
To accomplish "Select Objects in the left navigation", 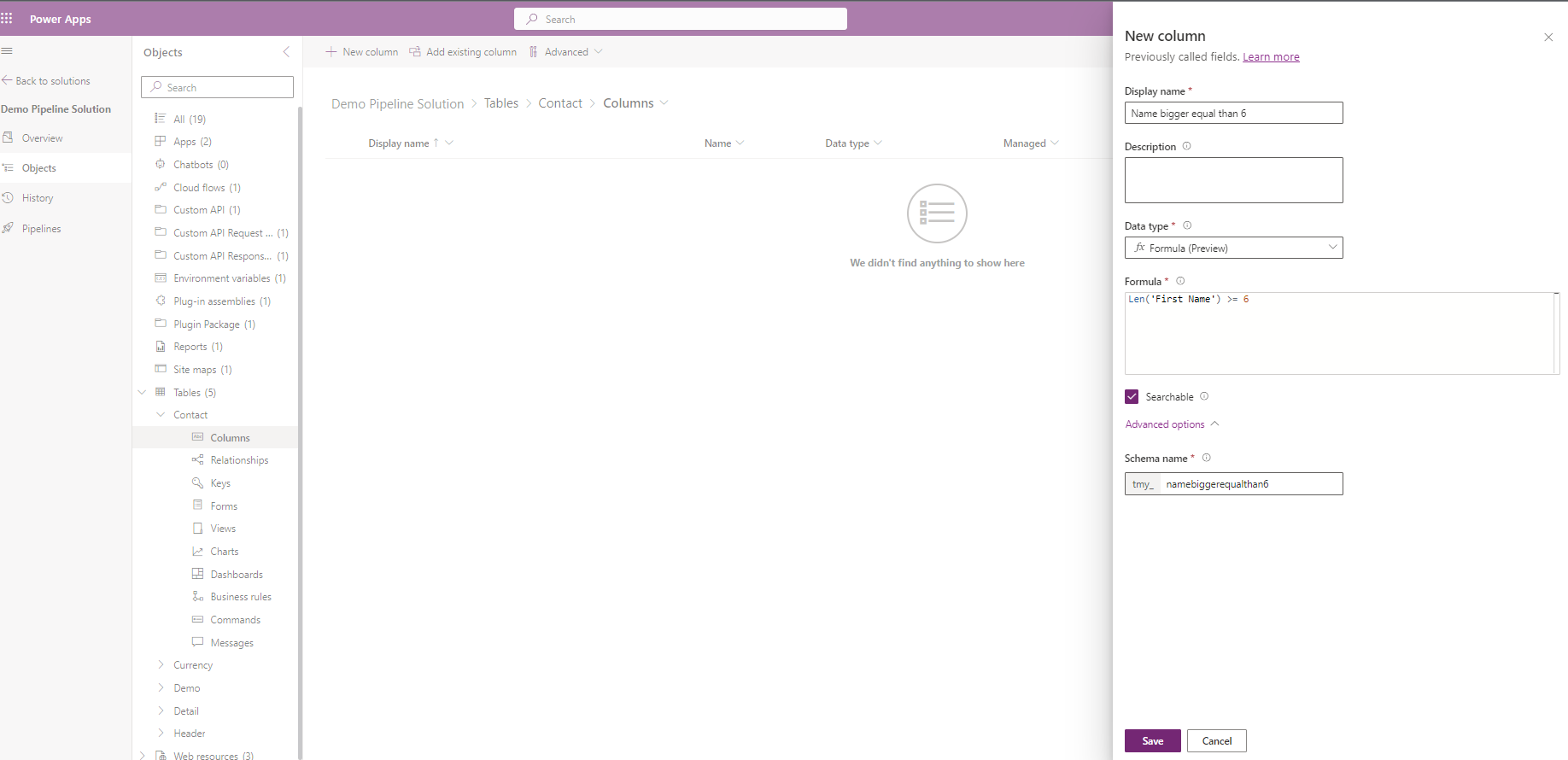I will 66,167.
